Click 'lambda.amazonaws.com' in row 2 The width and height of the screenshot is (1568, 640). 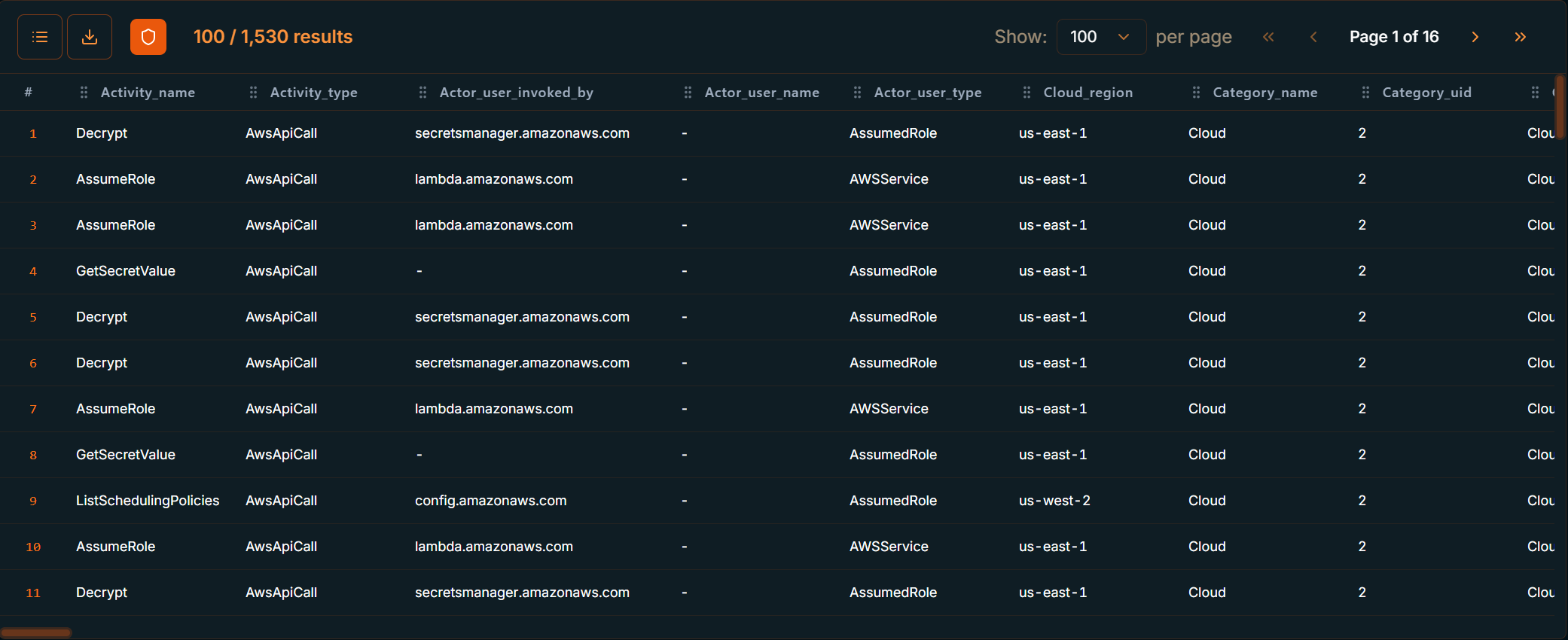click(x=494, y=179)
